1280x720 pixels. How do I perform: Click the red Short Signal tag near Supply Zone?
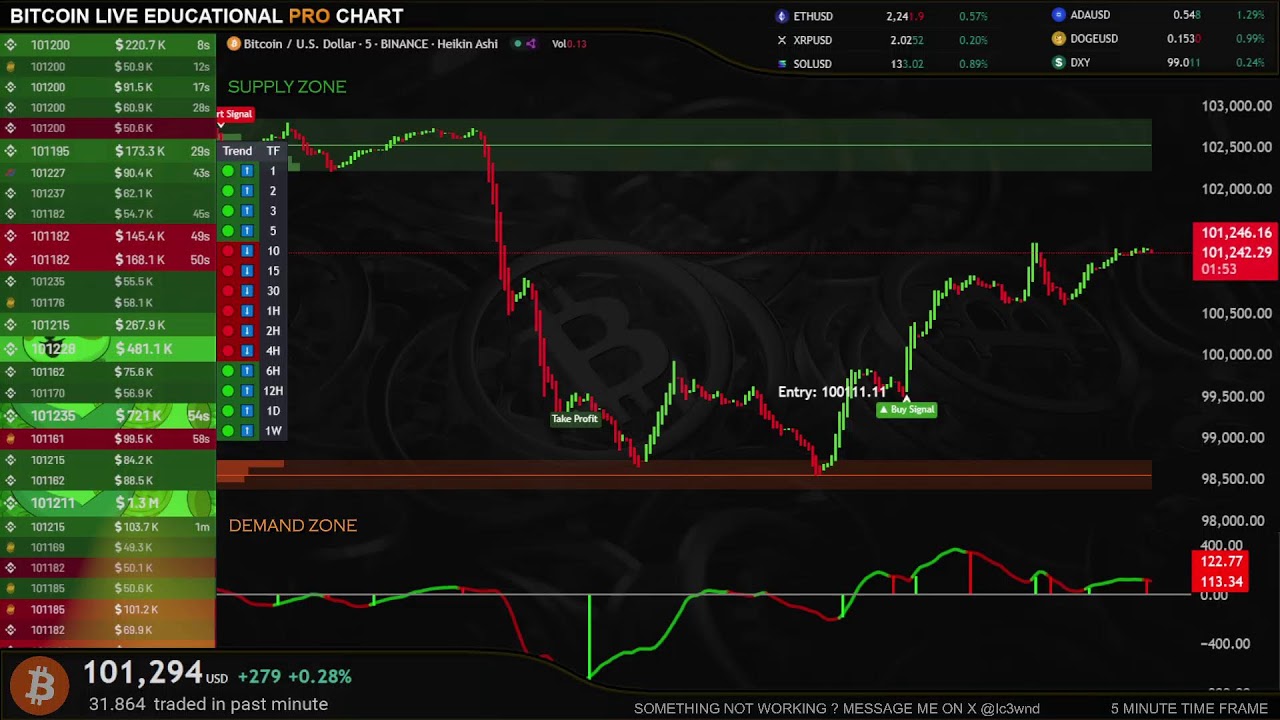[x=235, y=114]
